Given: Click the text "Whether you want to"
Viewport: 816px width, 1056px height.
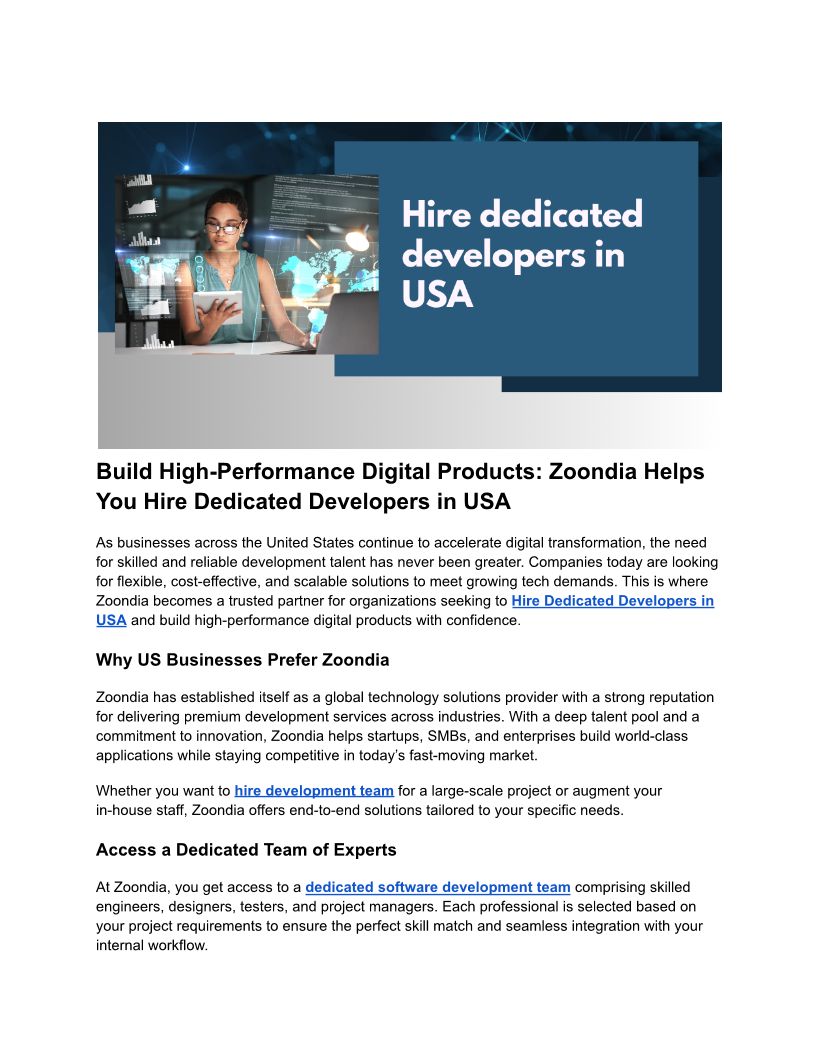Looking at the screenshot, I should pyautogui.click(x=163, y=791).
